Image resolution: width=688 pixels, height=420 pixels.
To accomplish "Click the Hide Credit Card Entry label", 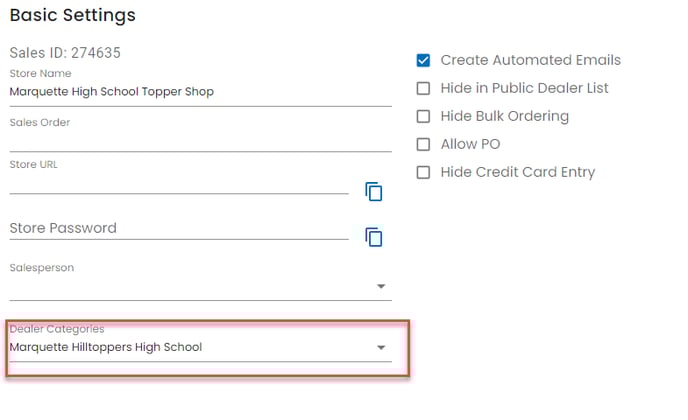I will click(x=517, y=172).
